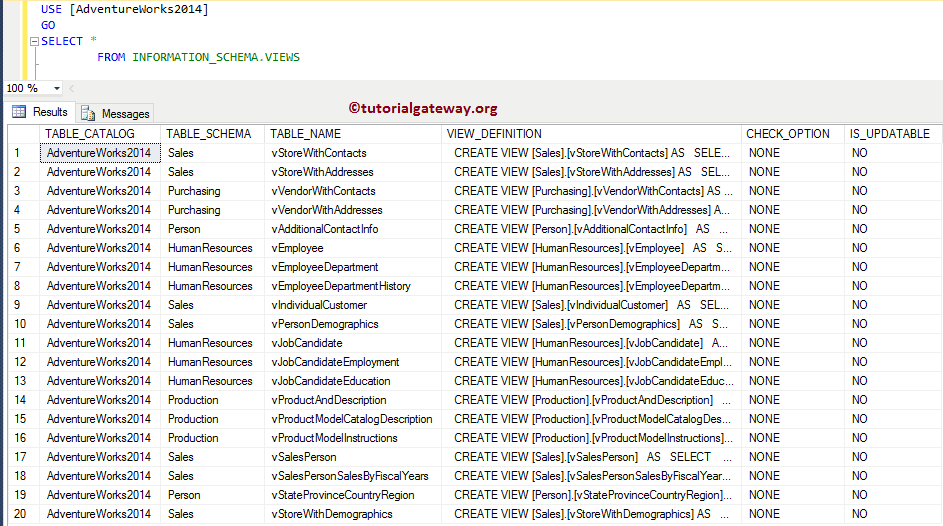Click AdventureWorks2014 cell in row 1
The width and height of the screenshot is (943, 526).
coord(100,153)
